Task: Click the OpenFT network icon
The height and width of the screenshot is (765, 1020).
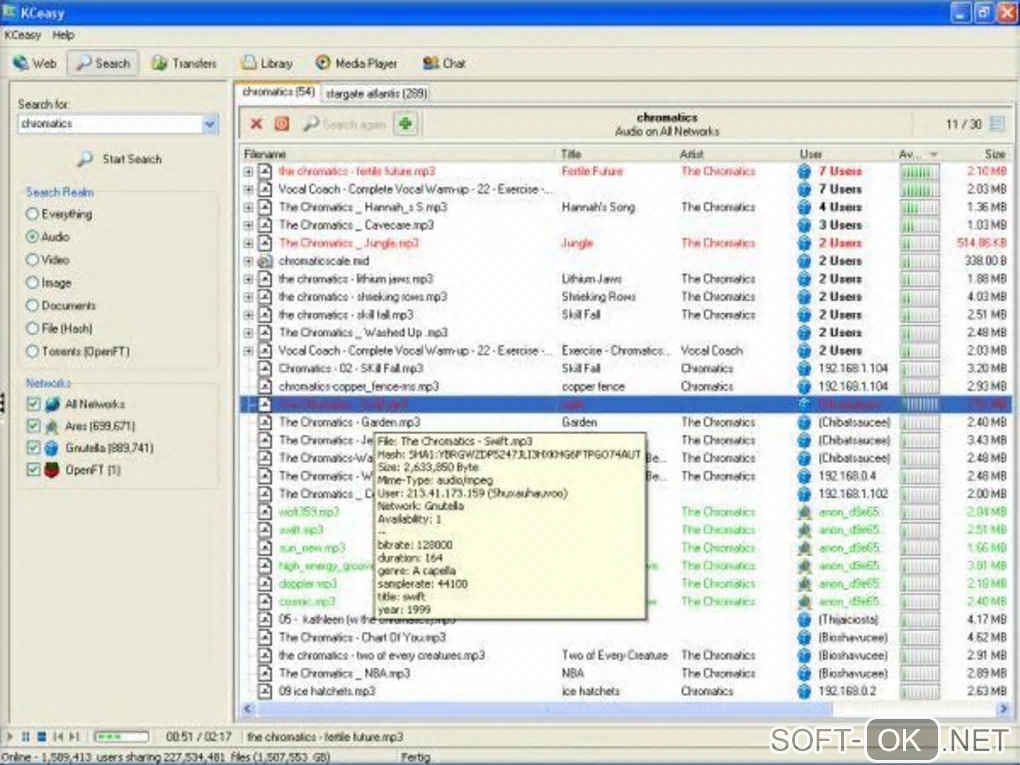Action: [x=52, y=470]
